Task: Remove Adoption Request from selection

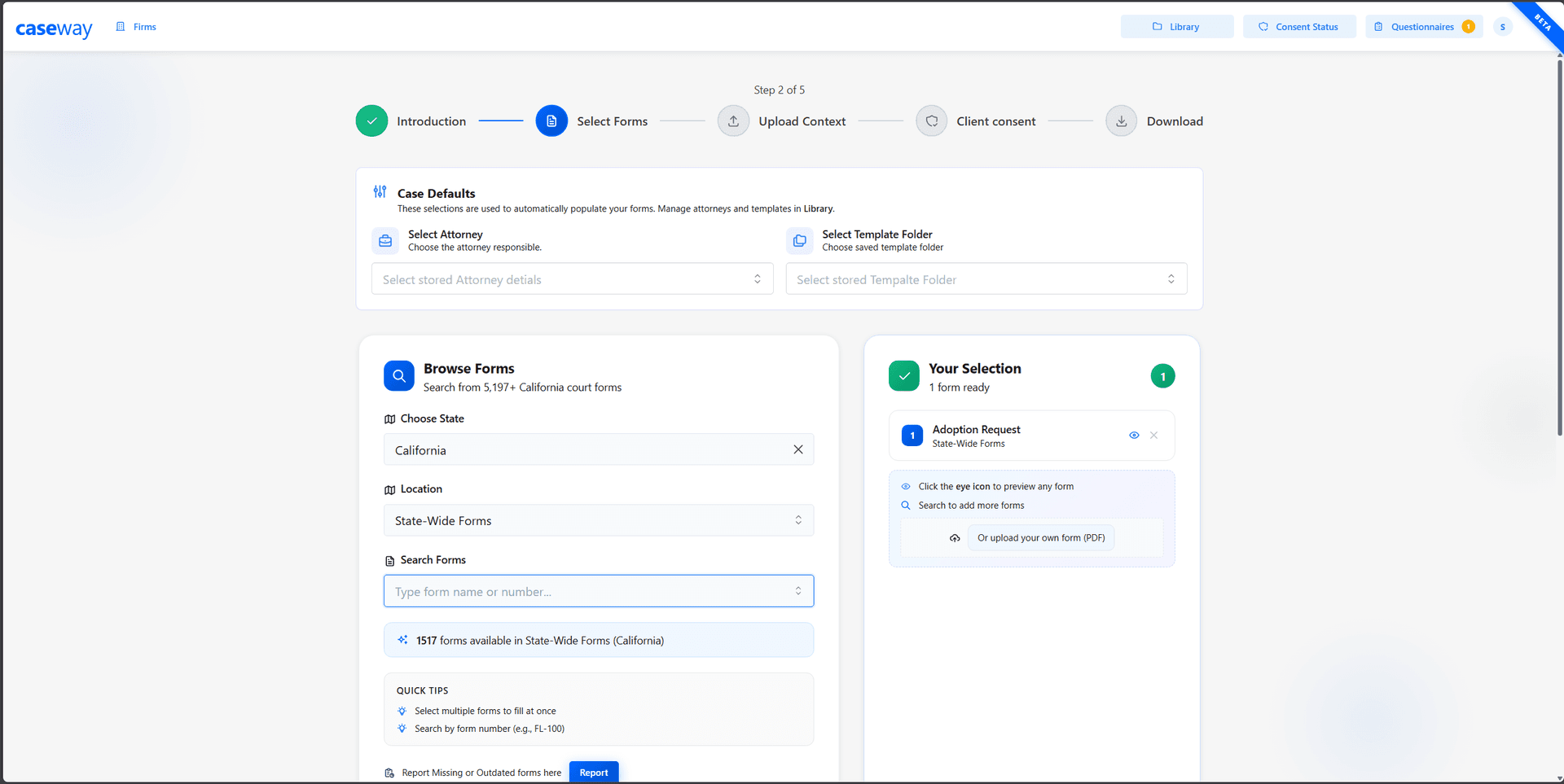Action: point(1153,436)
